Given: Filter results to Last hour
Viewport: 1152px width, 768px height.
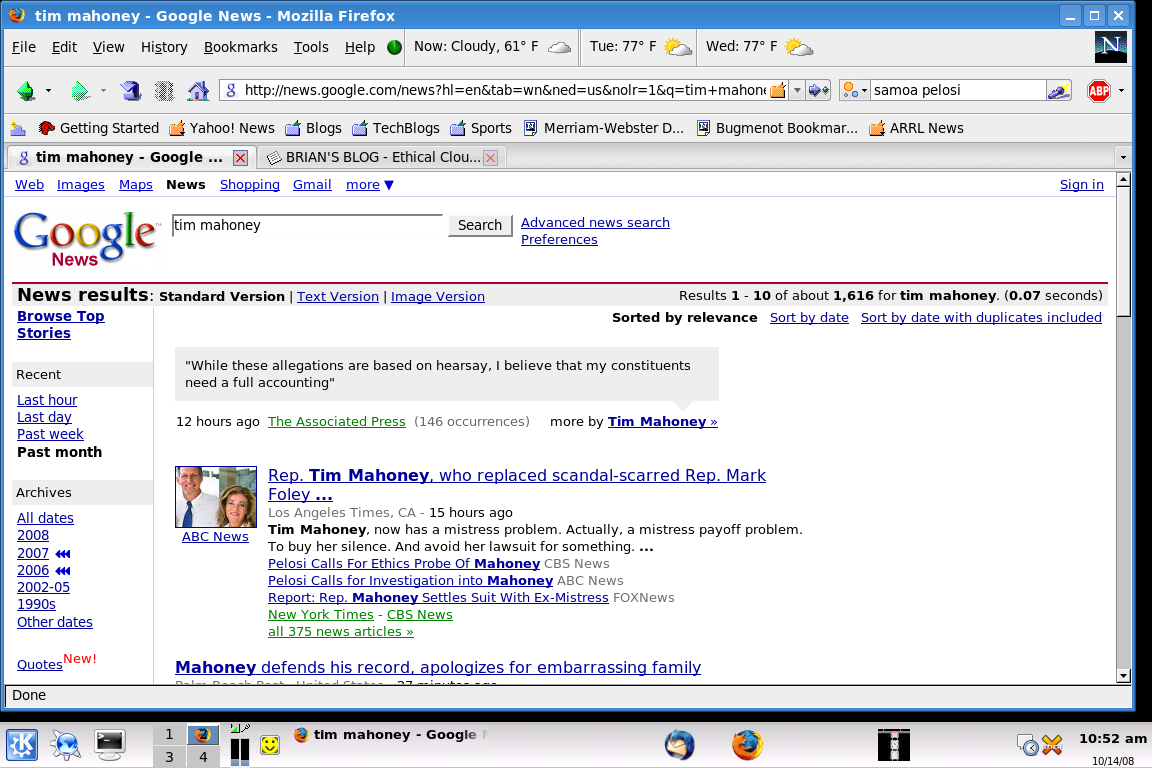Looking at the screenshot, I should (47, 401).
